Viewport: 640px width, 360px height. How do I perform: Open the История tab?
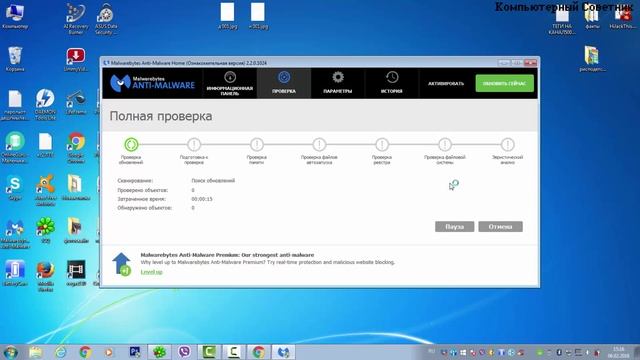391,83
